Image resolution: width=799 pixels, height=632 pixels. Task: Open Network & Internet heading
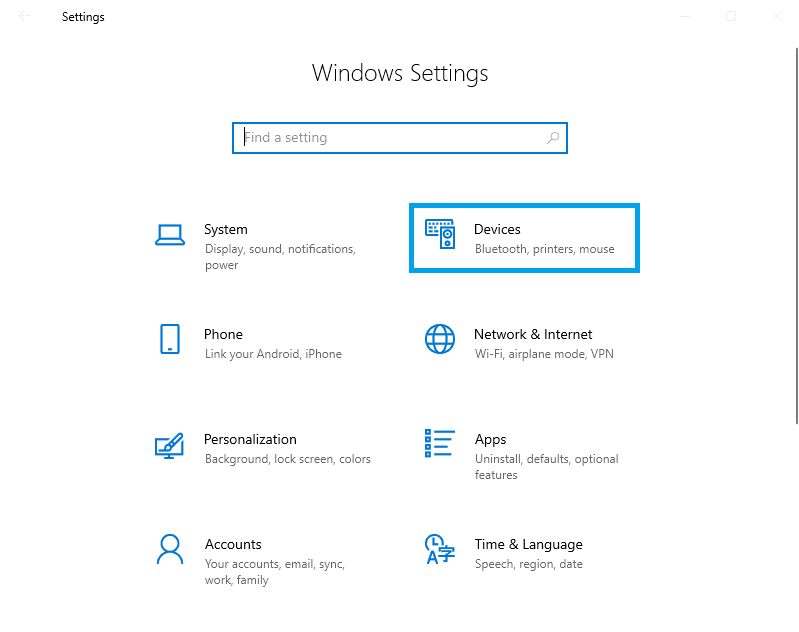[533, 334]
